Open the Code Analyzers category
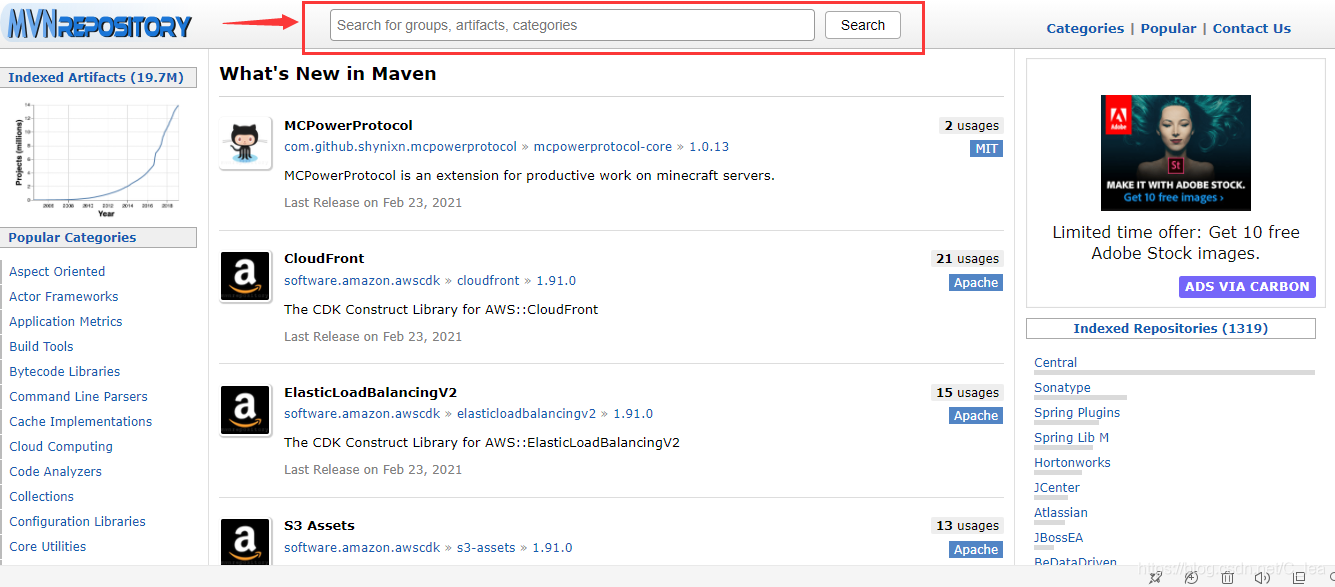Viewport: 1335px width, 587px height. (55, 471)
